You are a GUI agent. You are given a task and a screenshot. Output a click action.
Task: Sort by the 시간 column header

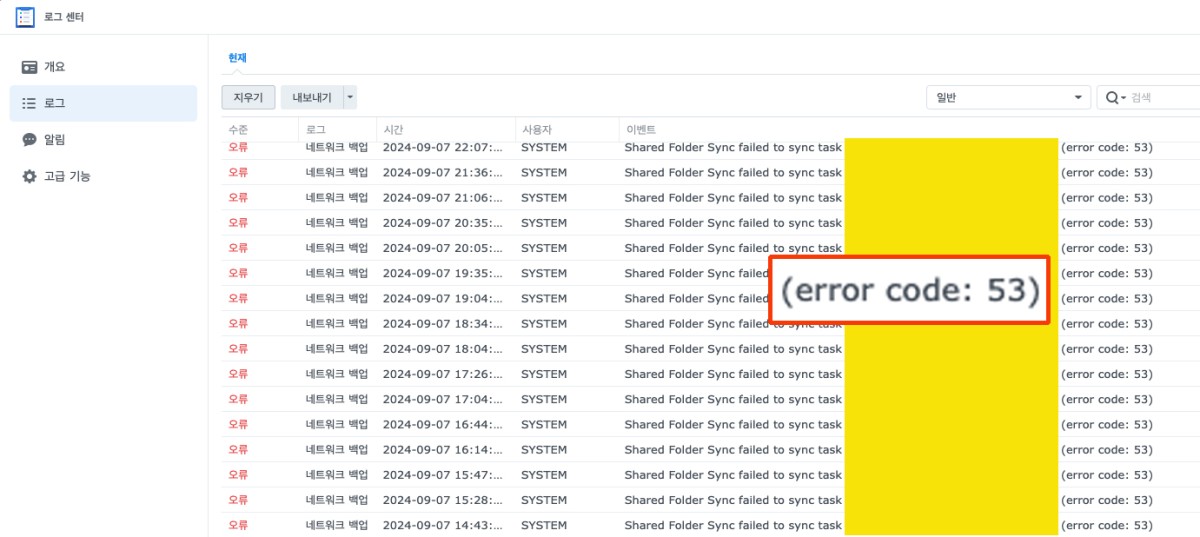[393, 130]
